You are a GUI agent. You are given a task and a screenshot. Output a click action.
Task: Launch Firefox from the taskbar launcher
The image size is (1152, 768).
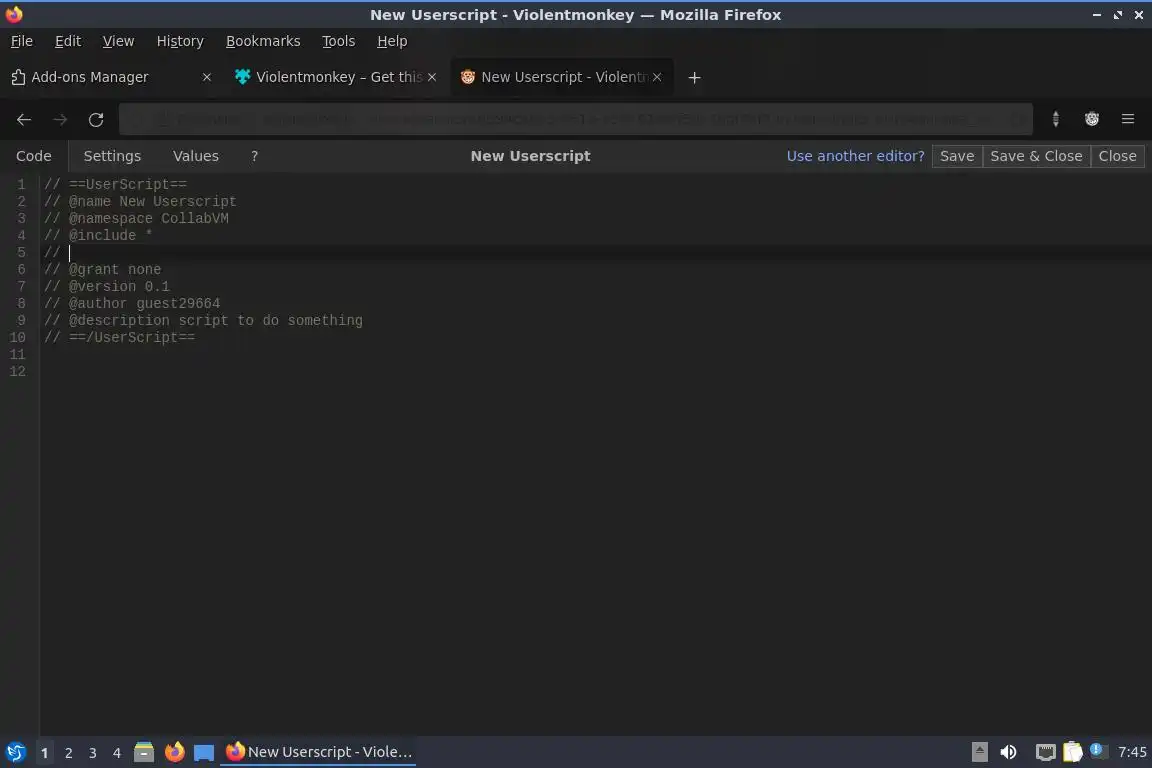[x=174, y=752]
